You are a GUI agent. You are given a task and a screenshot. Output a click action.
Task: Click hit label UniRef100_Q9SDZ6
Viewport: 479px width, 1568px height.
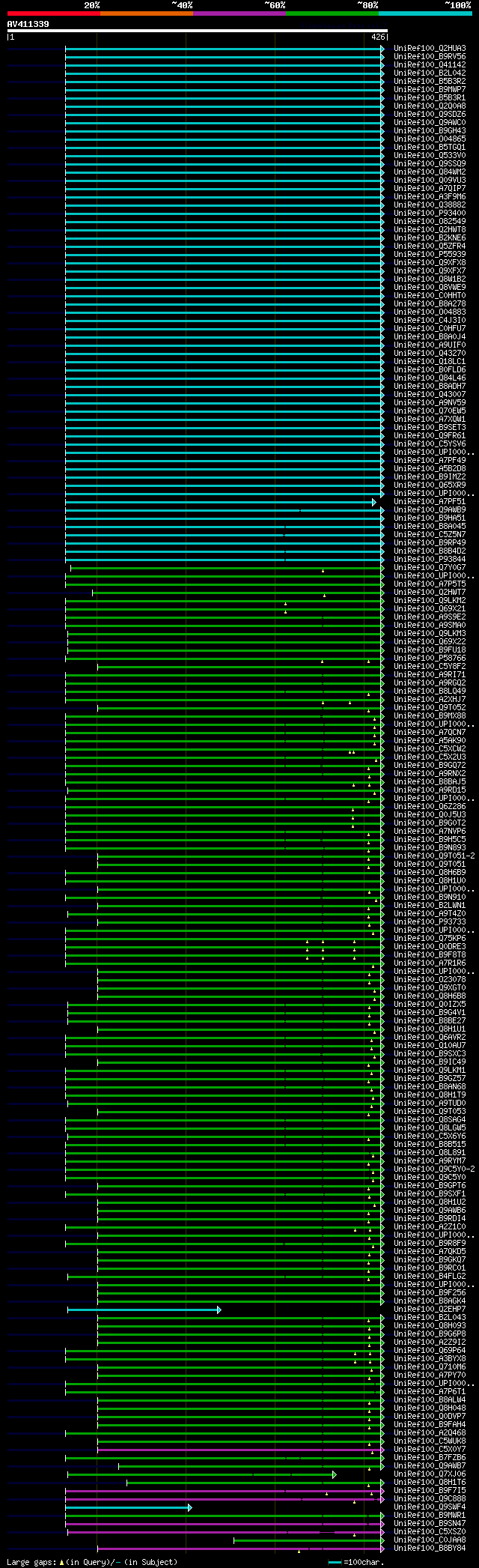pyautogui.click(x=430, y=115)
